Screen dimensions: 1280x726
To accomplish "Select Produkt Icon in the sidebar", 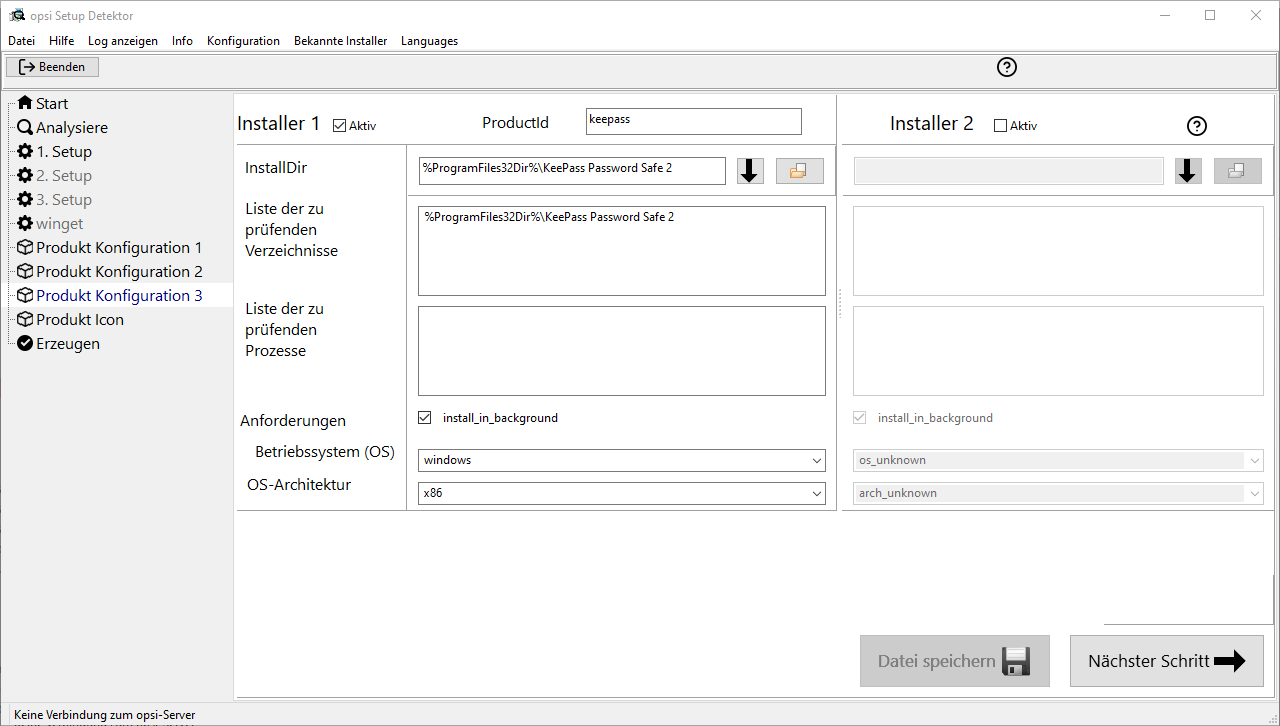I will click(x=80, y=319).
